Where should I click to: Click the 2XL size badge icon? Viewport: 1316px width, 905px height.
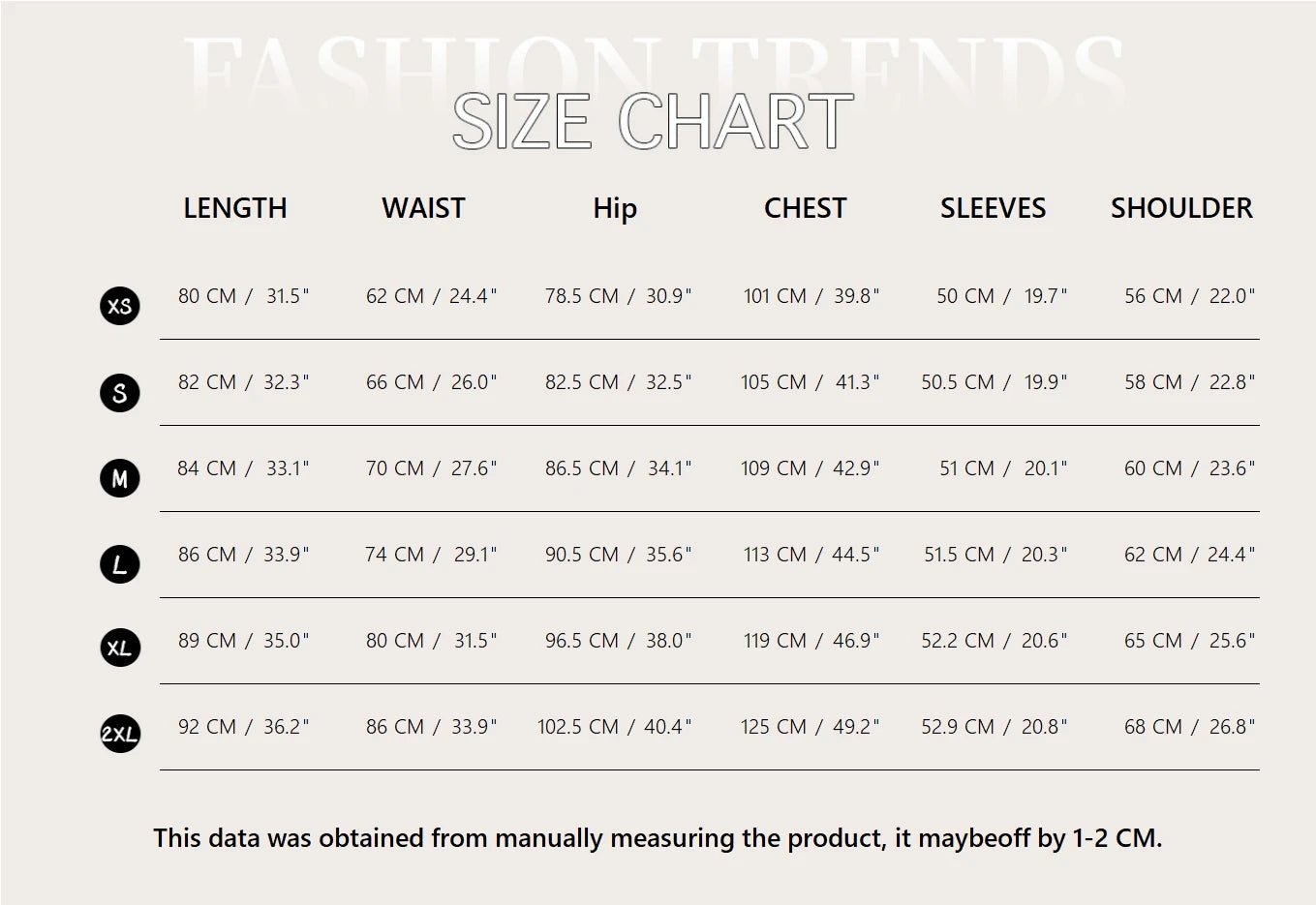120,734
